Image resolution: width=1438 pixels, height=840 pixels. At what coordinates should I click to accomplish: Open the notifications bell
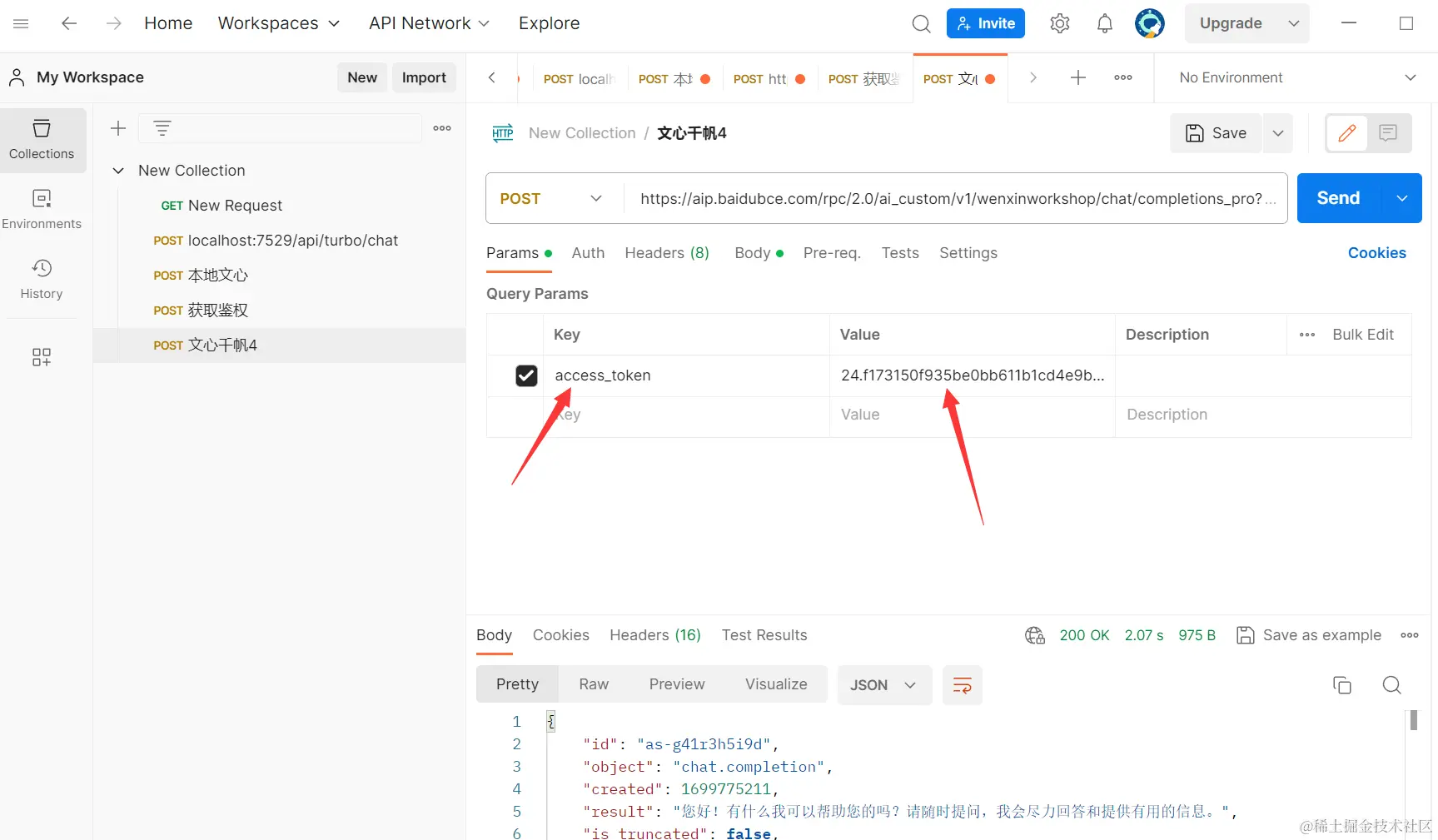tap(1104, 23)
